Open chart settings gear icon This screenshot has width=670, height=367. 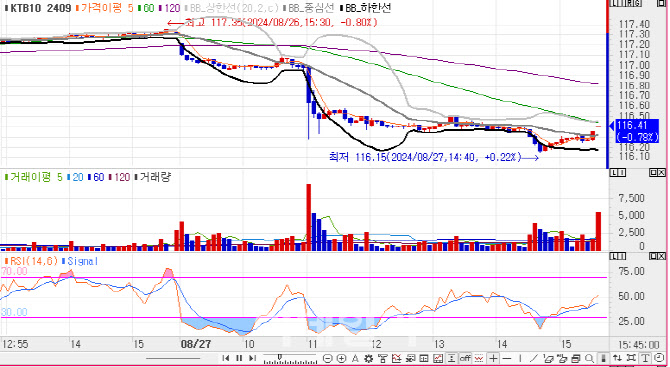(x=369, y=358)
